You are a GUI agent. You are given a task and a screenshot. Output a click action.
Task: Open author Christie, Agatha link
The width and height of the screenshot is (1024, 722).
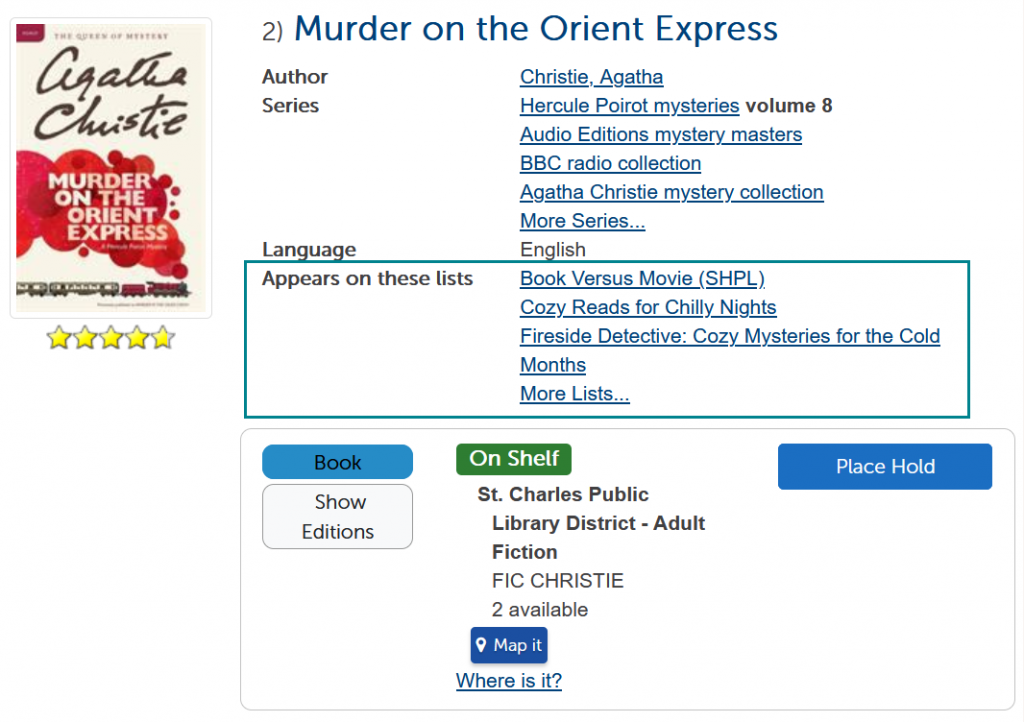click(592, 77)
